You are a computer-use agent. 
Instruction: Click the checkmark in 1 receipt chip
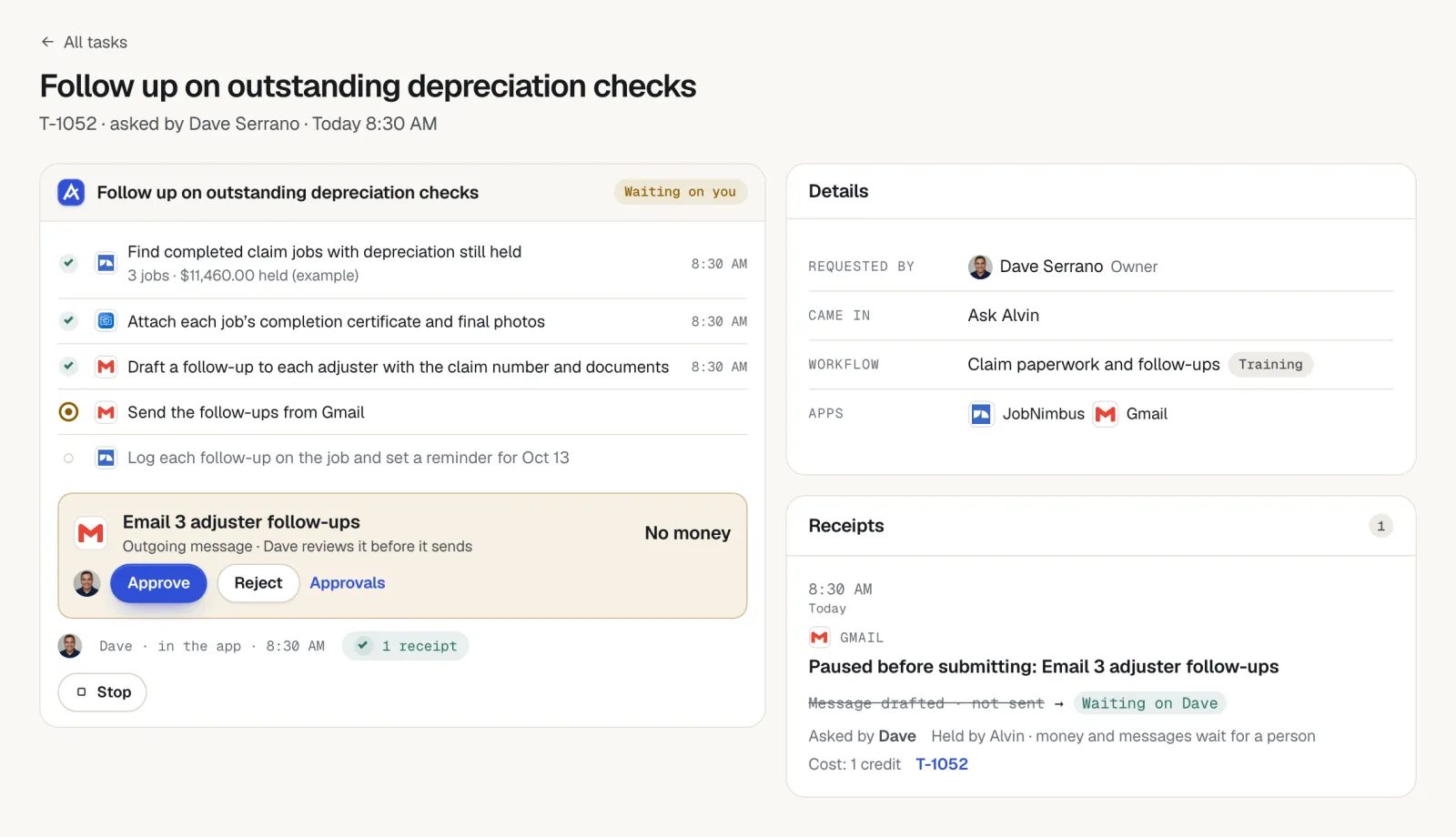click(x=363, y=645)
